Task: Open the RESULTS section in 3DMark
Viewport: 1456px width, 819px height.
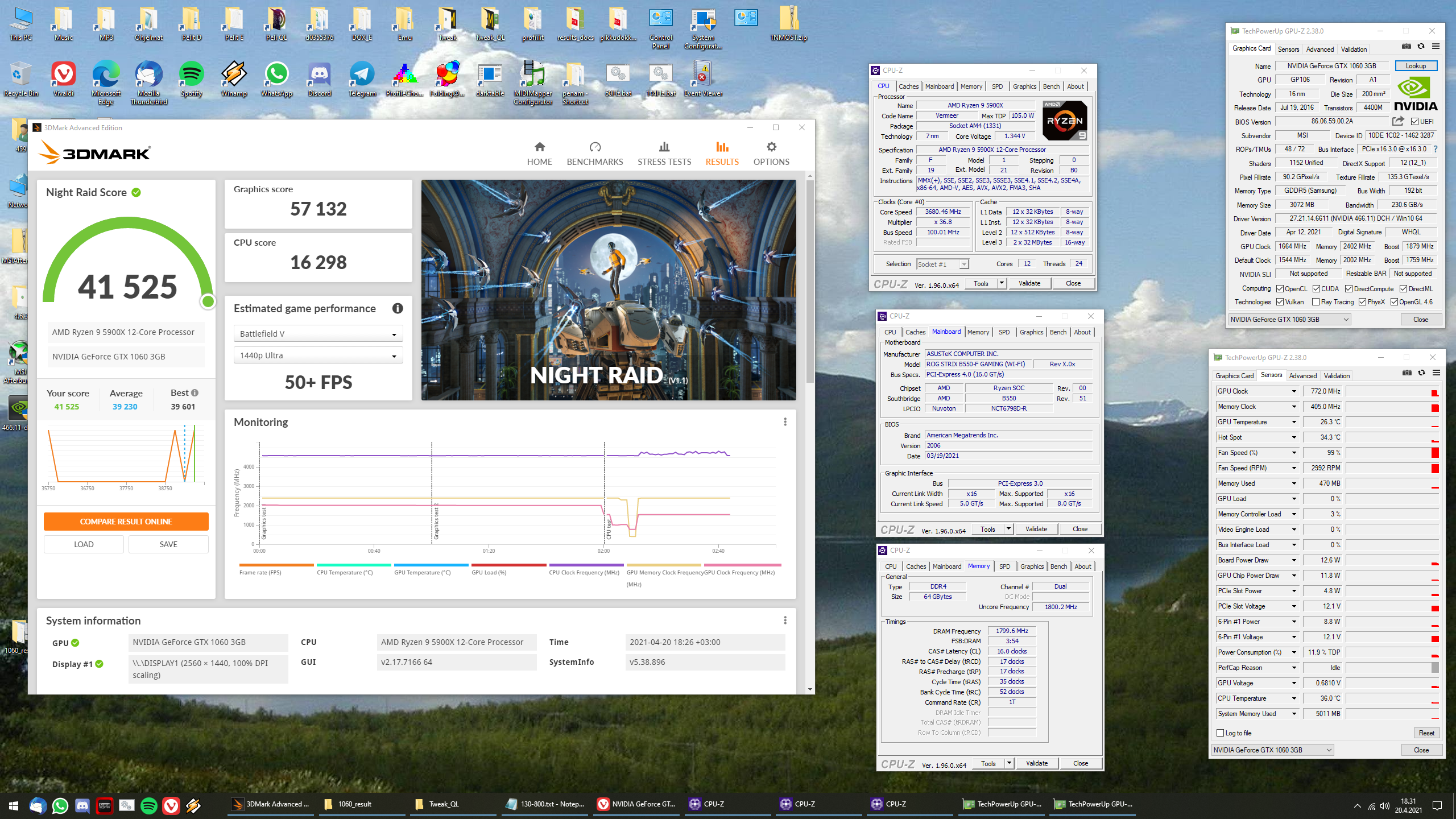Action: click(x=722, y=154)
